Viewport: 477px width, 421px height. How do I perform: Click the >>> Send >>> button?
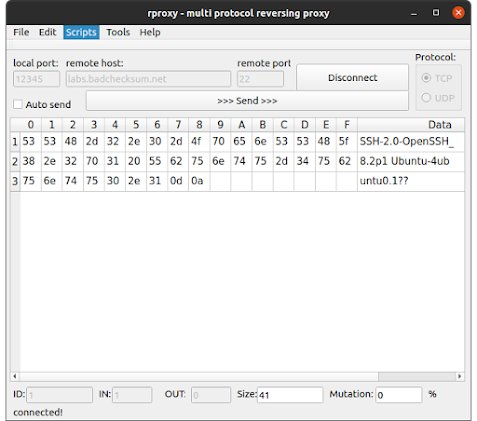click(x=247, y=101)
